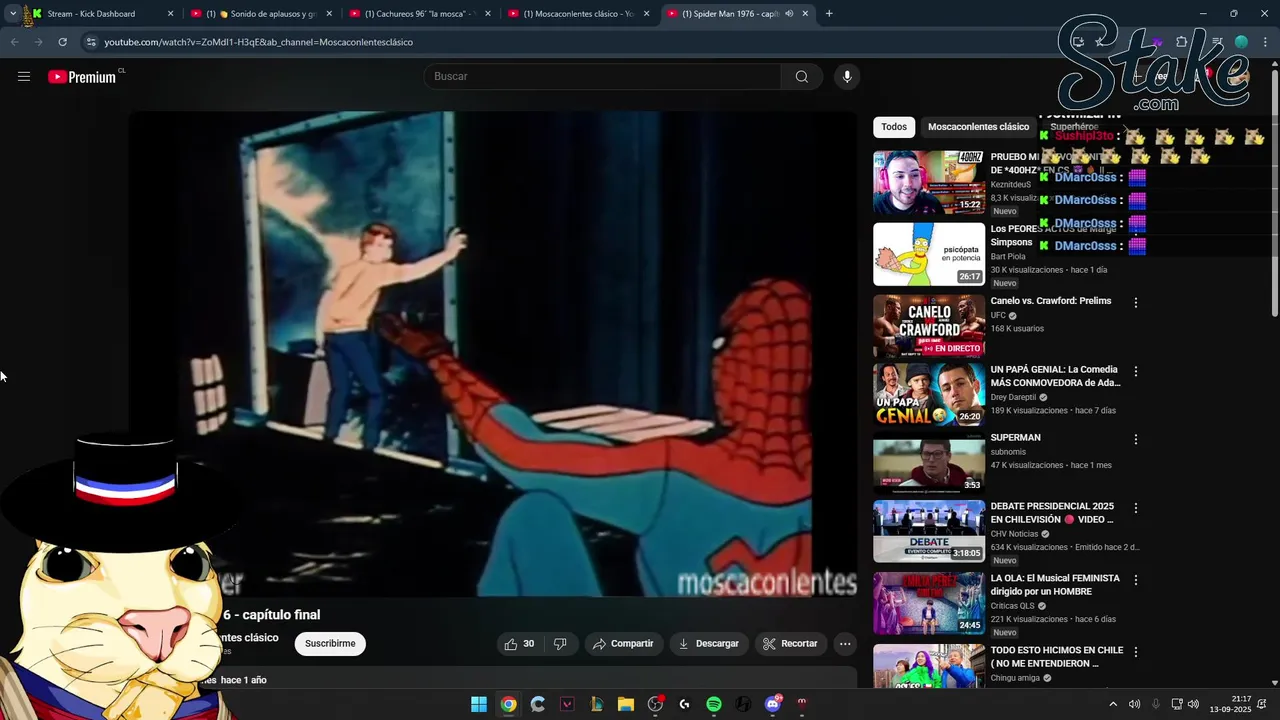1280x720 pixels.
Task: Open Marge Simpson psicópata video thumbnail
Action: click(x=929, y=254)
